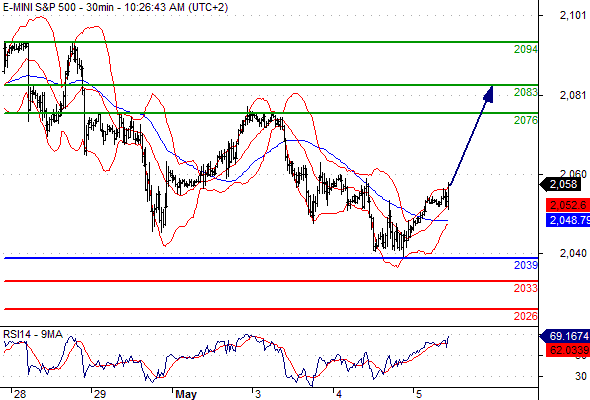Click the 2,101 price axis label
Screen dimensions: 590x400
(x=573, y=15)
